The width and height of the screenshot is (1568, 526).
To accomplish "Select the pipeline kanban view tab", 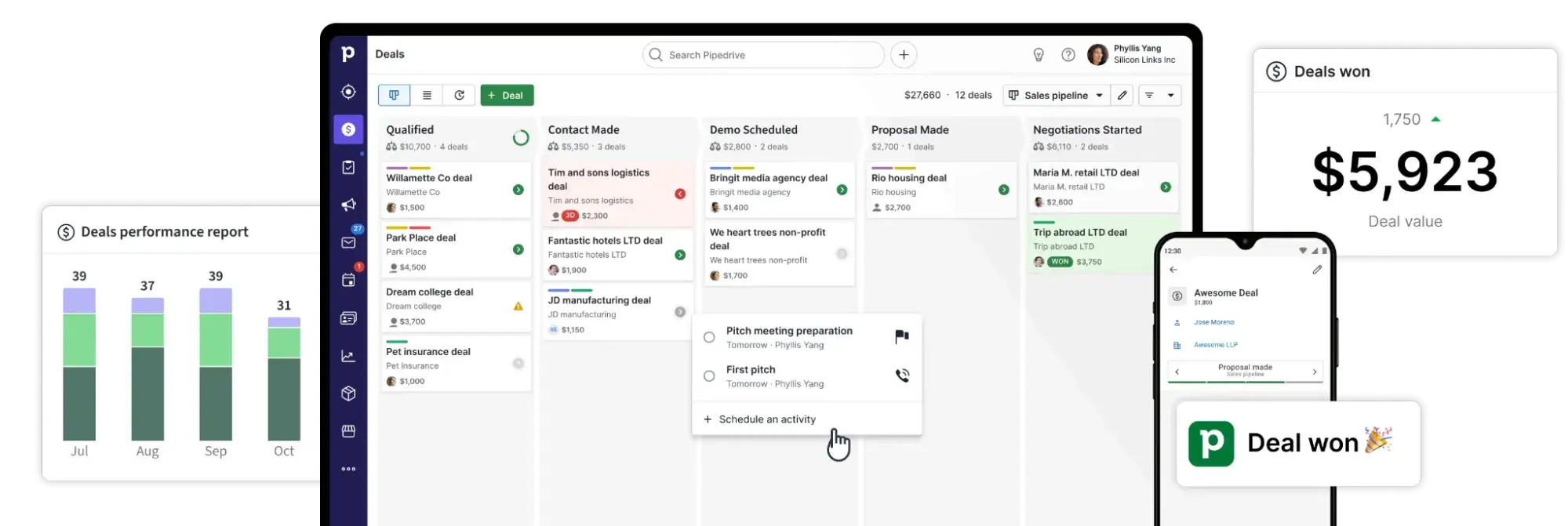I will (394, 96).
